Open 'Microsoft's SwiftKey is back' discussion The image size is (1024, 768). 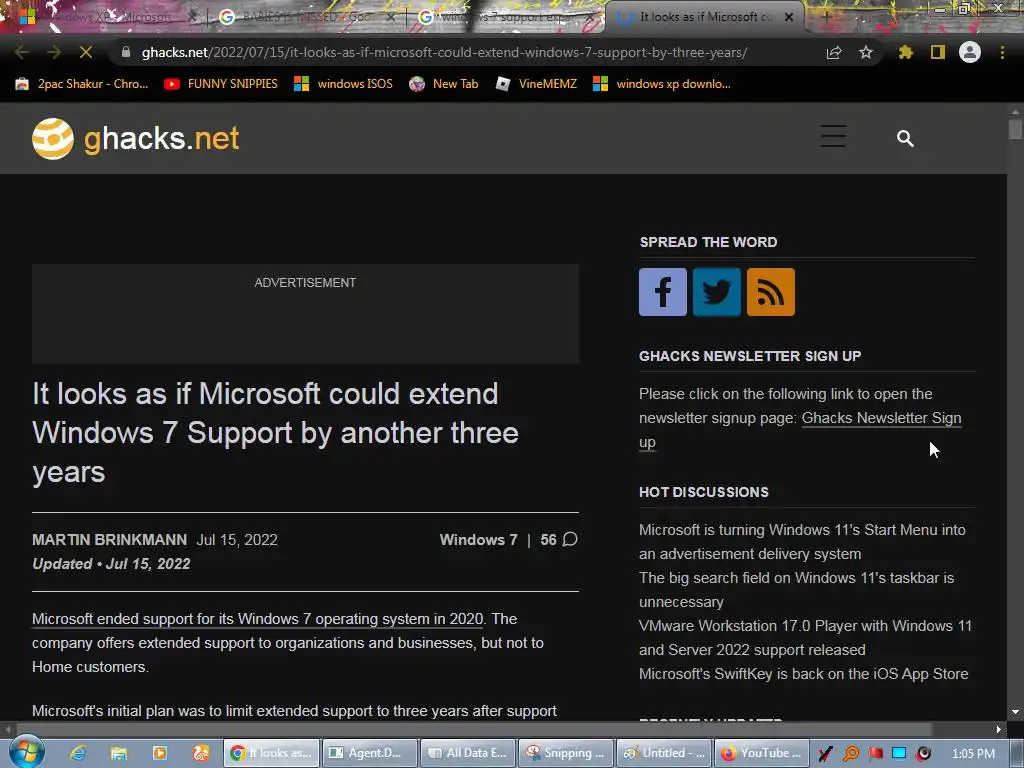[x=803, y=674]
